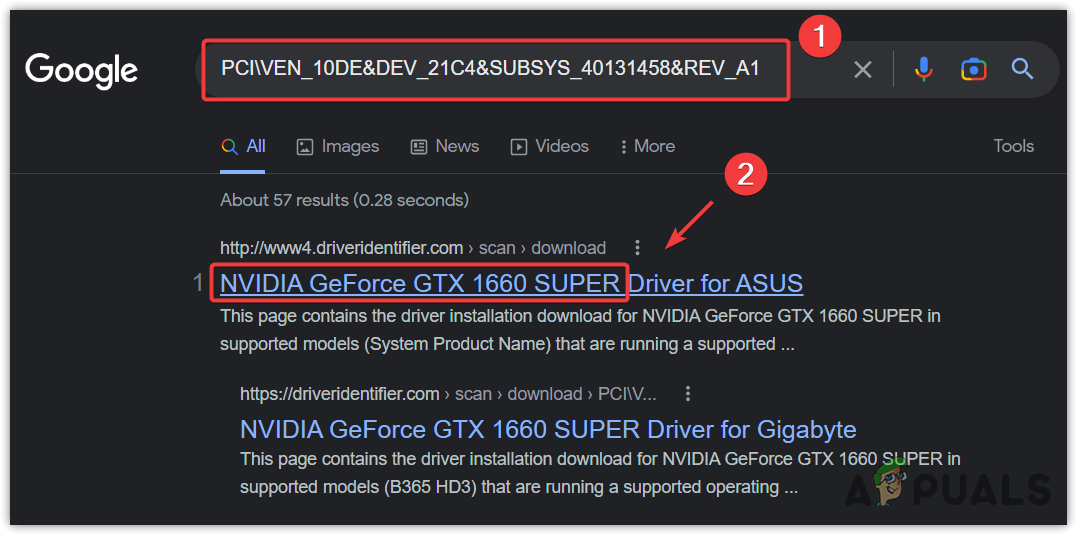This screenshot has width=1077, height=535.
Task: Clear the search box with the X icon
Action: pos(863,69)
